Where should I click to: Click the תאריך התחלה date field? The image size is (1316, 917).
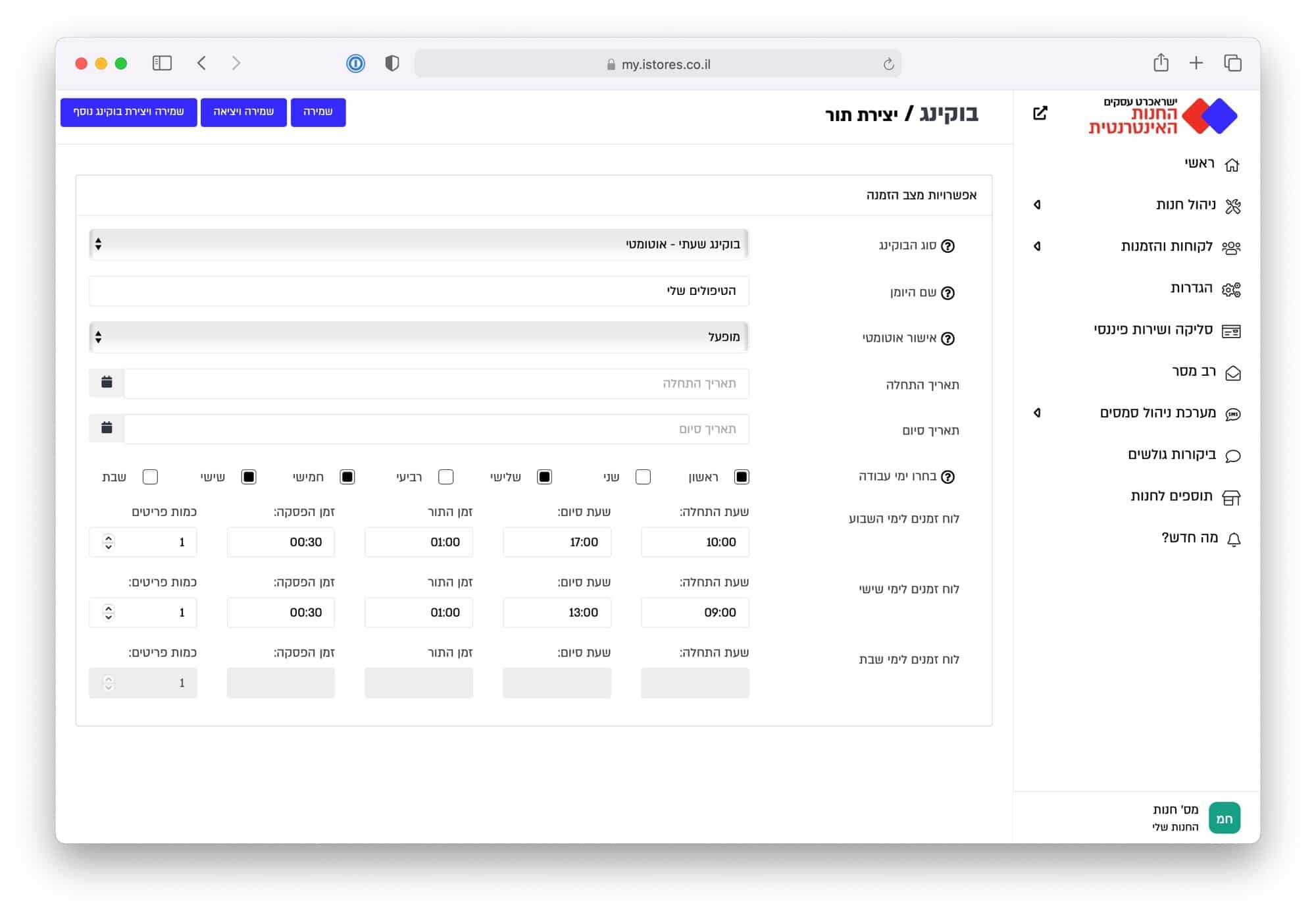tap(436, 383)
